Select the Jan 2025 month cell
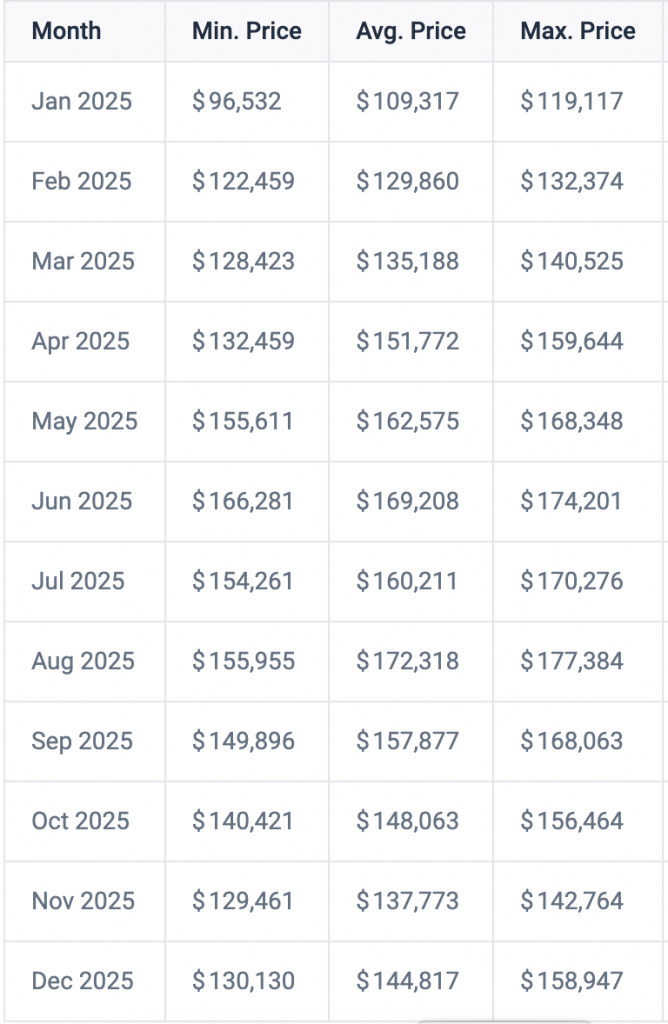The image size is (668, 1024). [x=81, y=101]
